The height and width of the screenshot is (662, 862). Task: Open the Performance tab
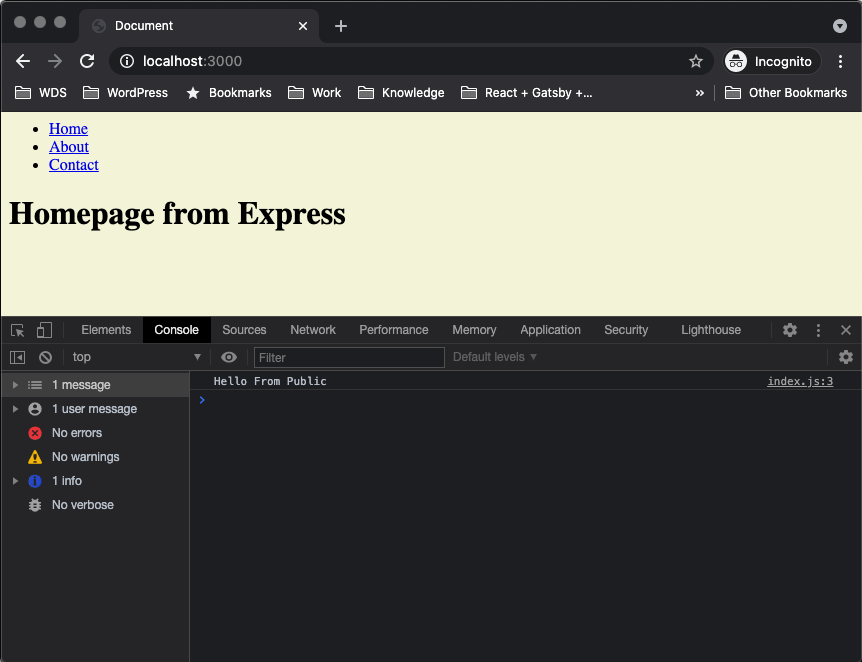(394, 330)
